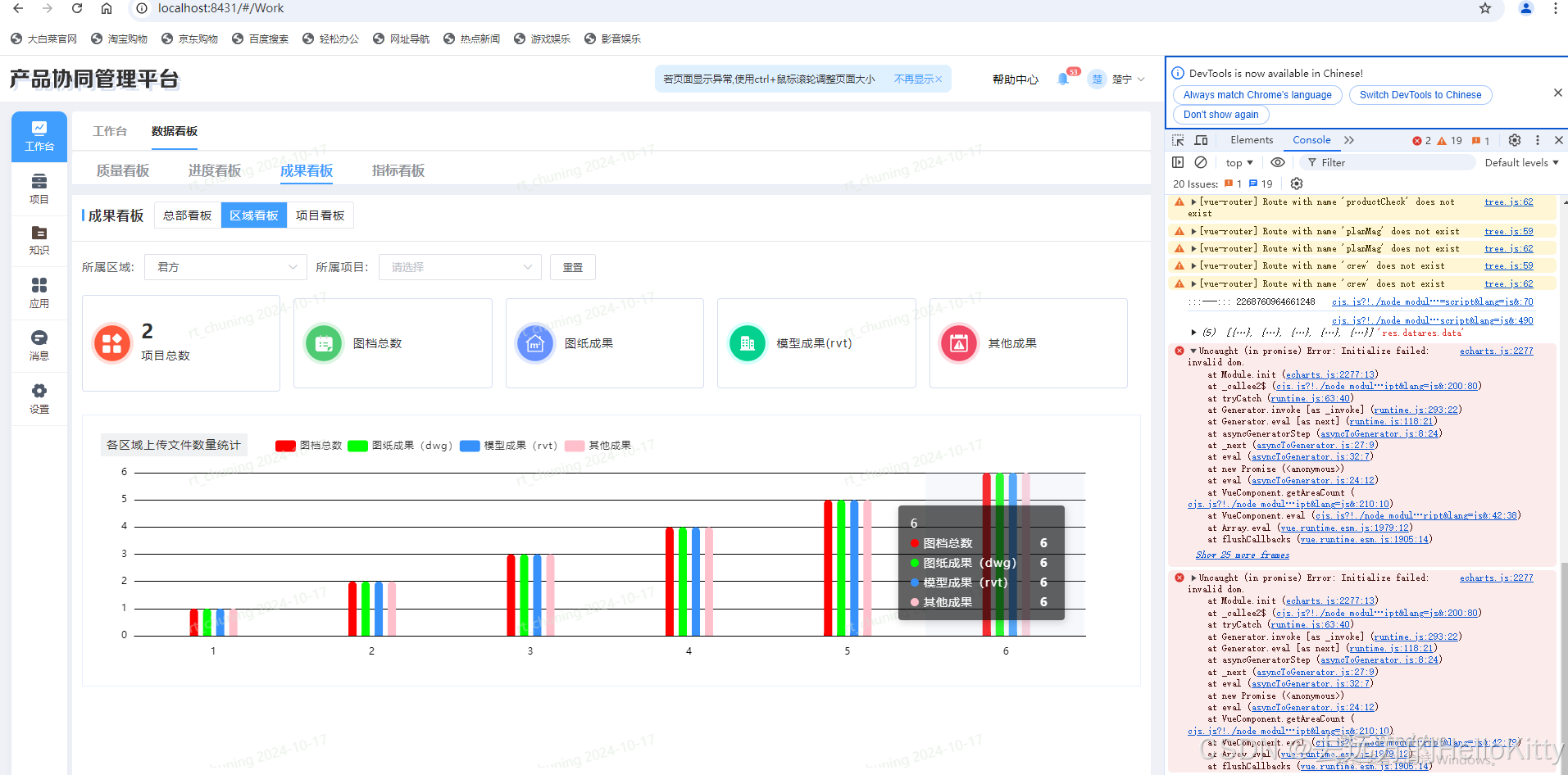Open the 所属项目 project selector

tap(459, 266)
